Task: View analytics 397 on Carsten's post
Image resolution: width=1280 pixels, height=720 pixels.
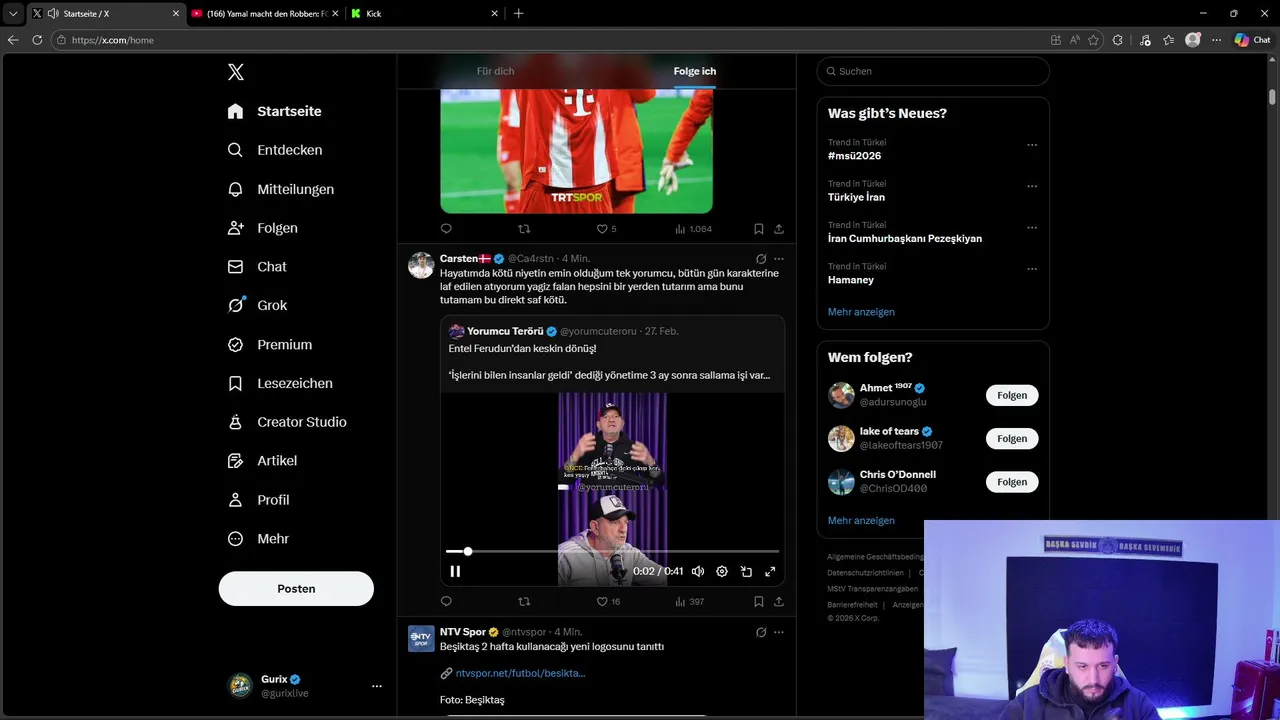Action: [690, 602]
